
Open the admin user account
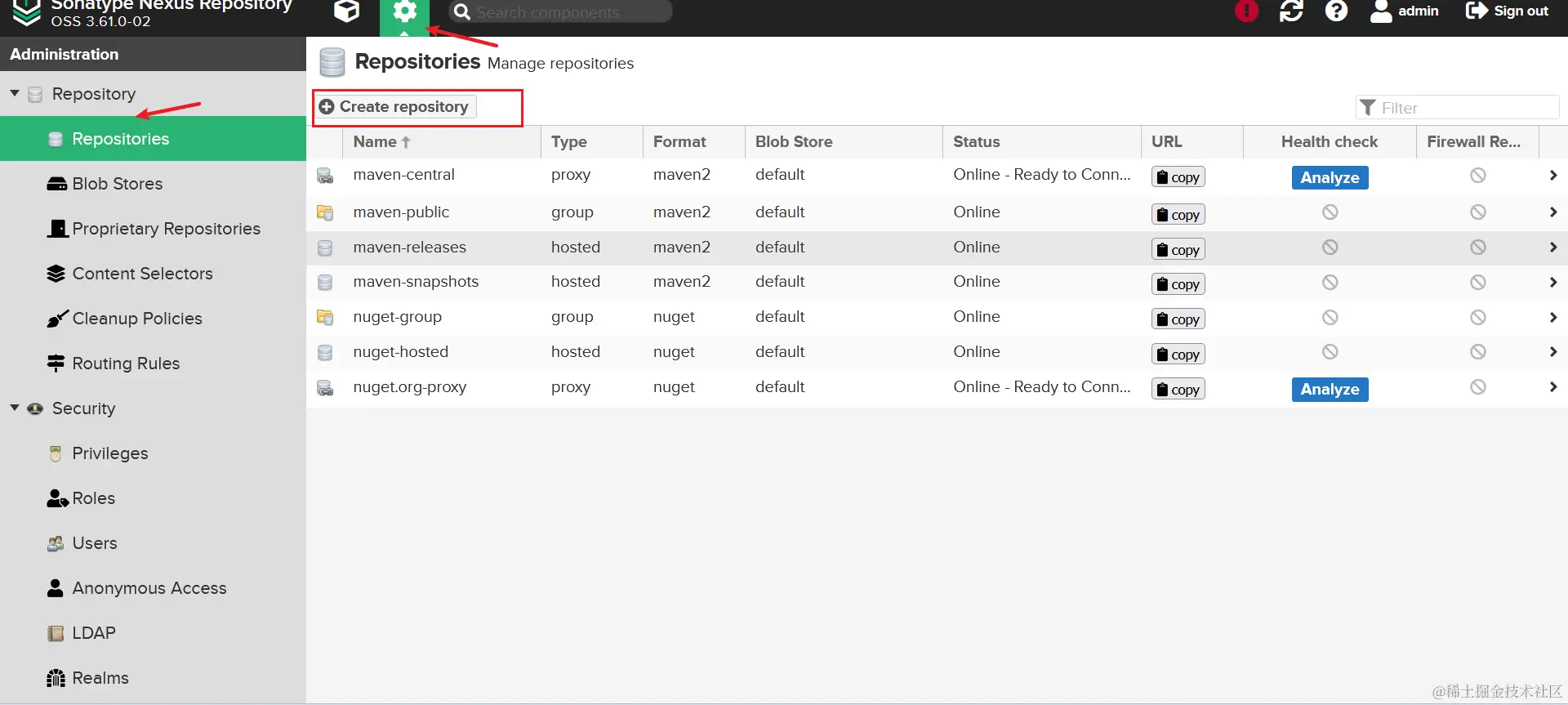click(x=1405, y=11)
